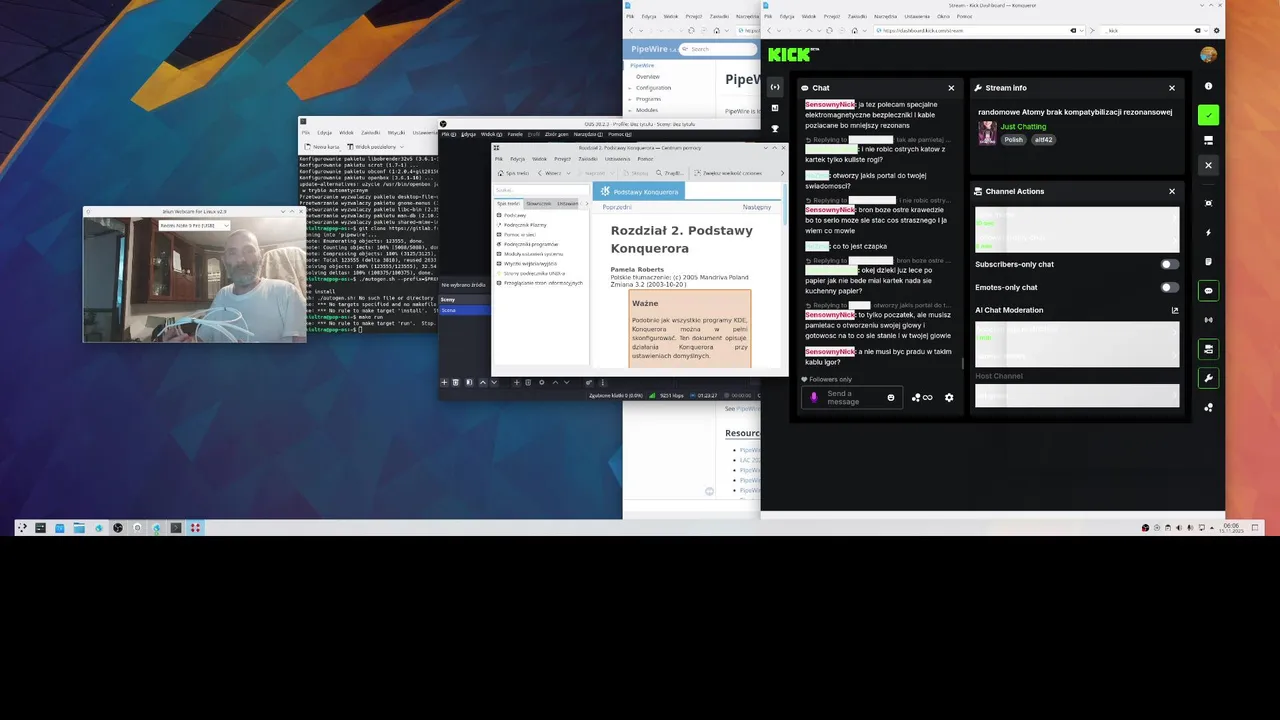Toggle the chat bubble widget in right sidebar

tap(1208, 291)
